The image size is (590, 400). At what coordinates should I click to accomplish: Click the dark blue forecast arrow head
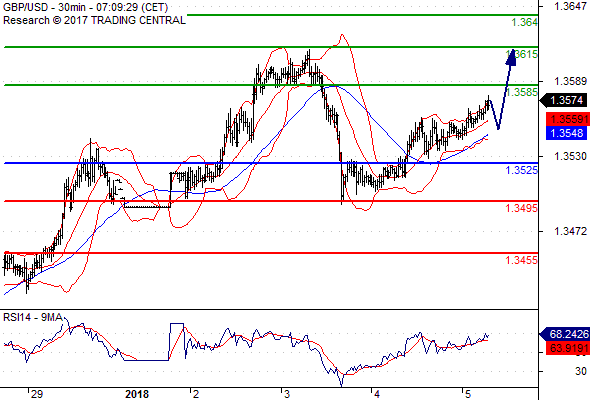point(511,57)
